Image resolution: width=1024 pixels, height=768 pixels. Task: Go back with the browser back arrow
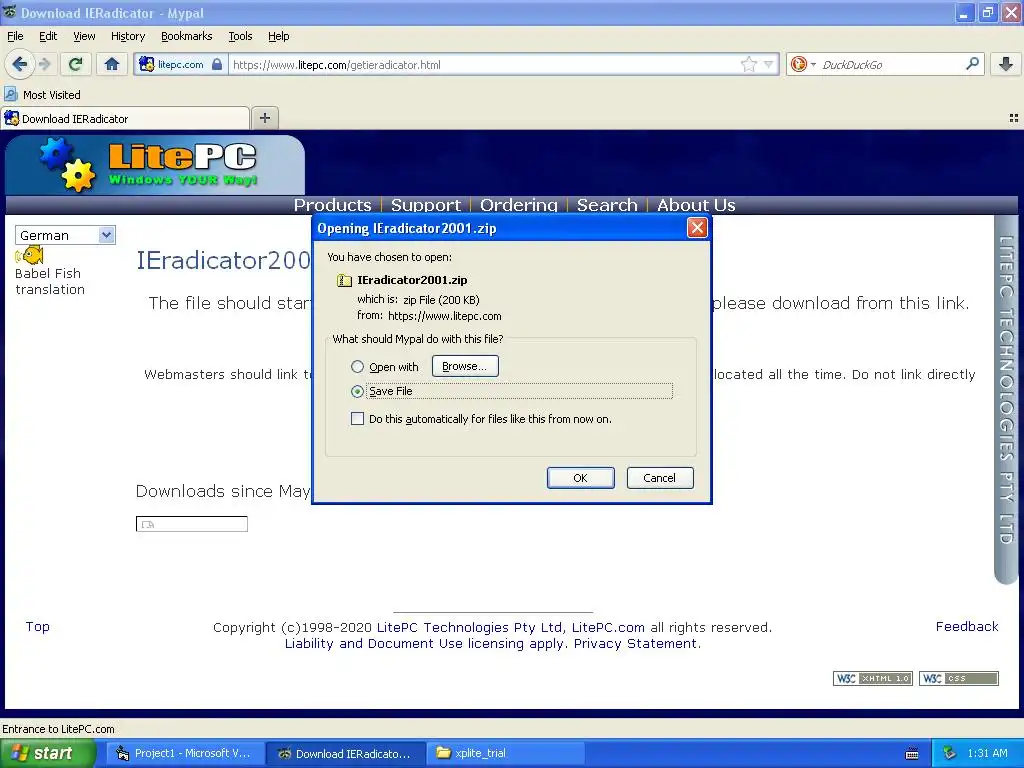tap(20, 64)
